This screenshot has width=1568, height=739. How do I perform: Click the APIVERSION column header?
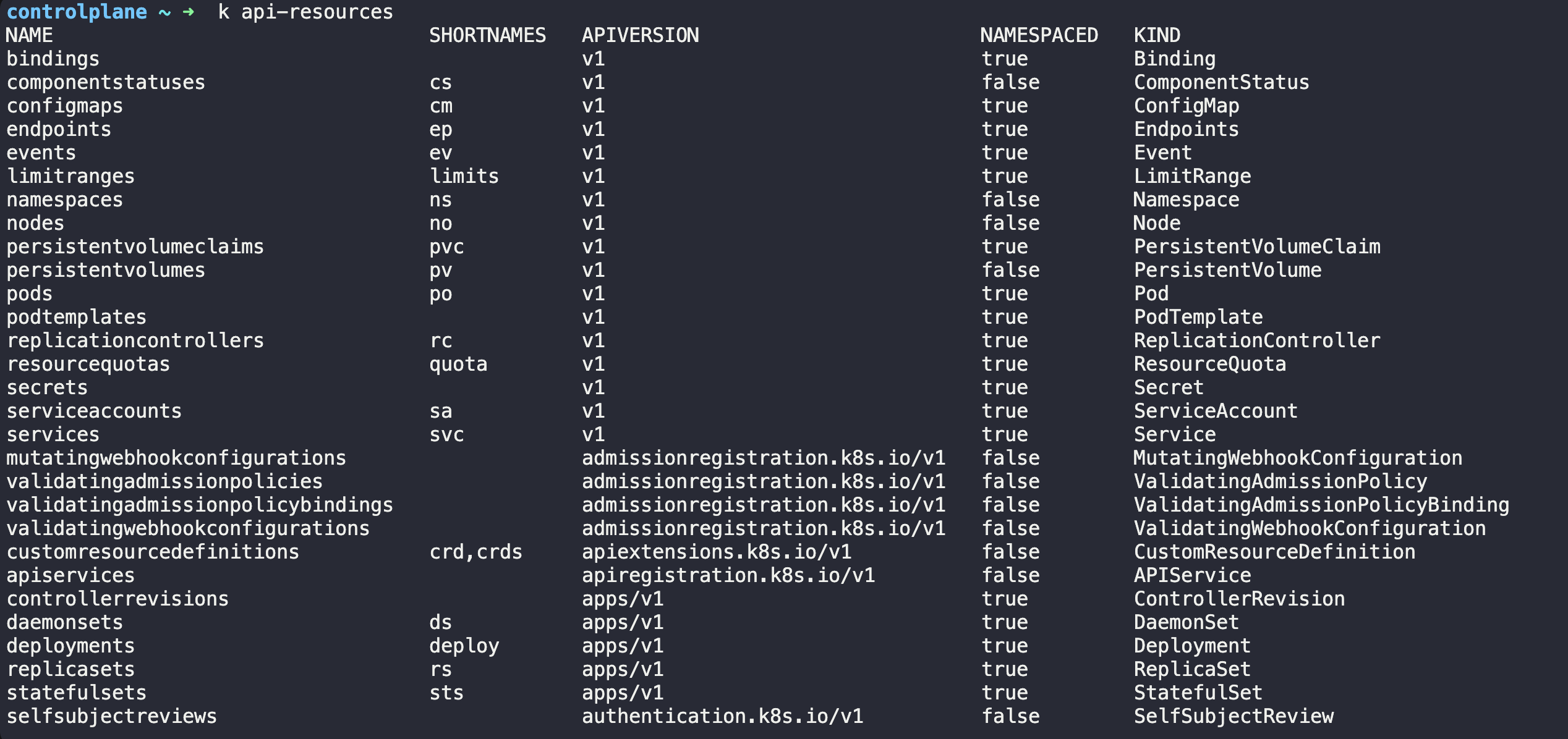641,35
